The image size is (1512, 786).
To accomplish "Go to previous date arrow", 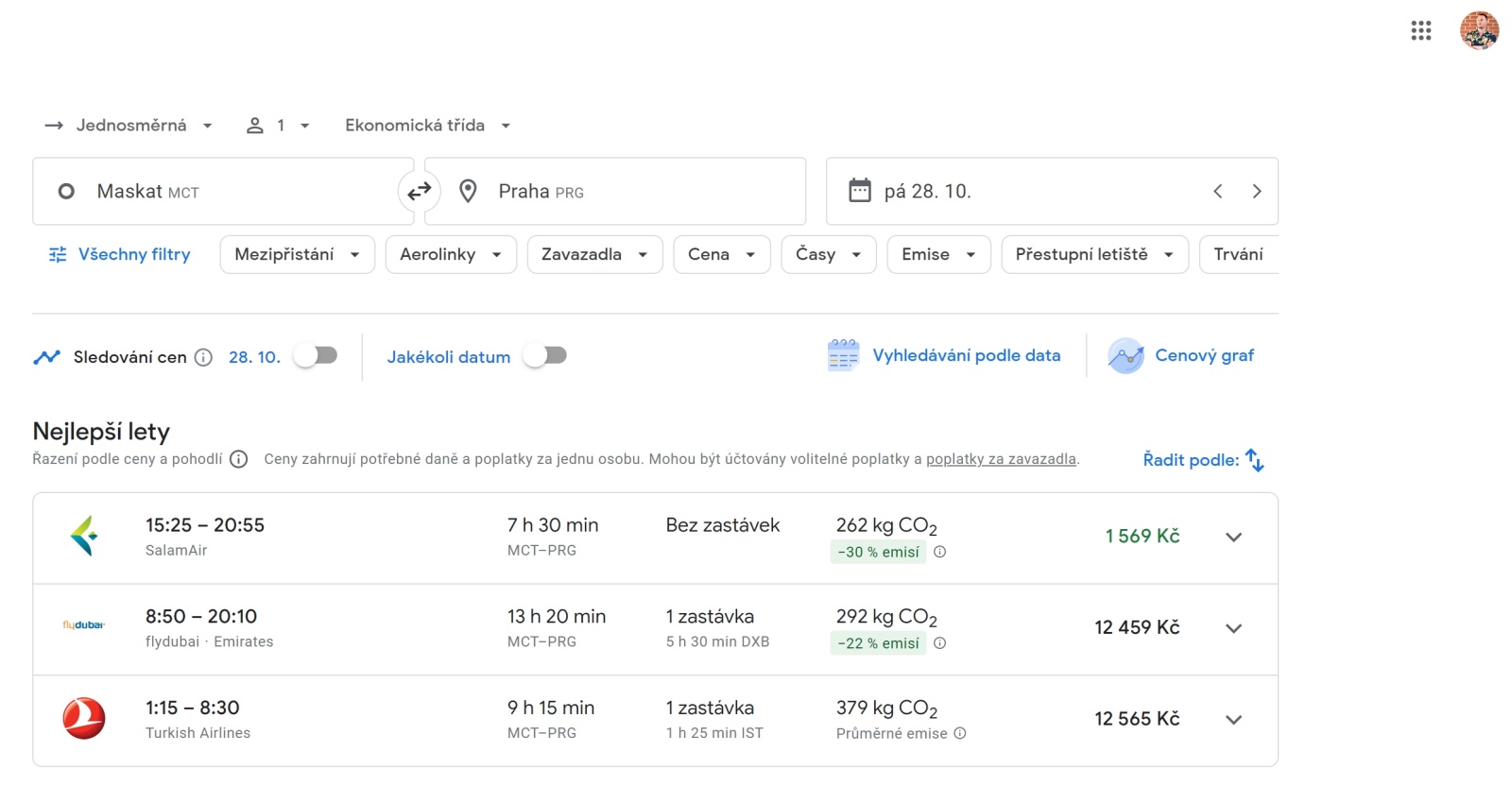I will [x=1218, y=191].
